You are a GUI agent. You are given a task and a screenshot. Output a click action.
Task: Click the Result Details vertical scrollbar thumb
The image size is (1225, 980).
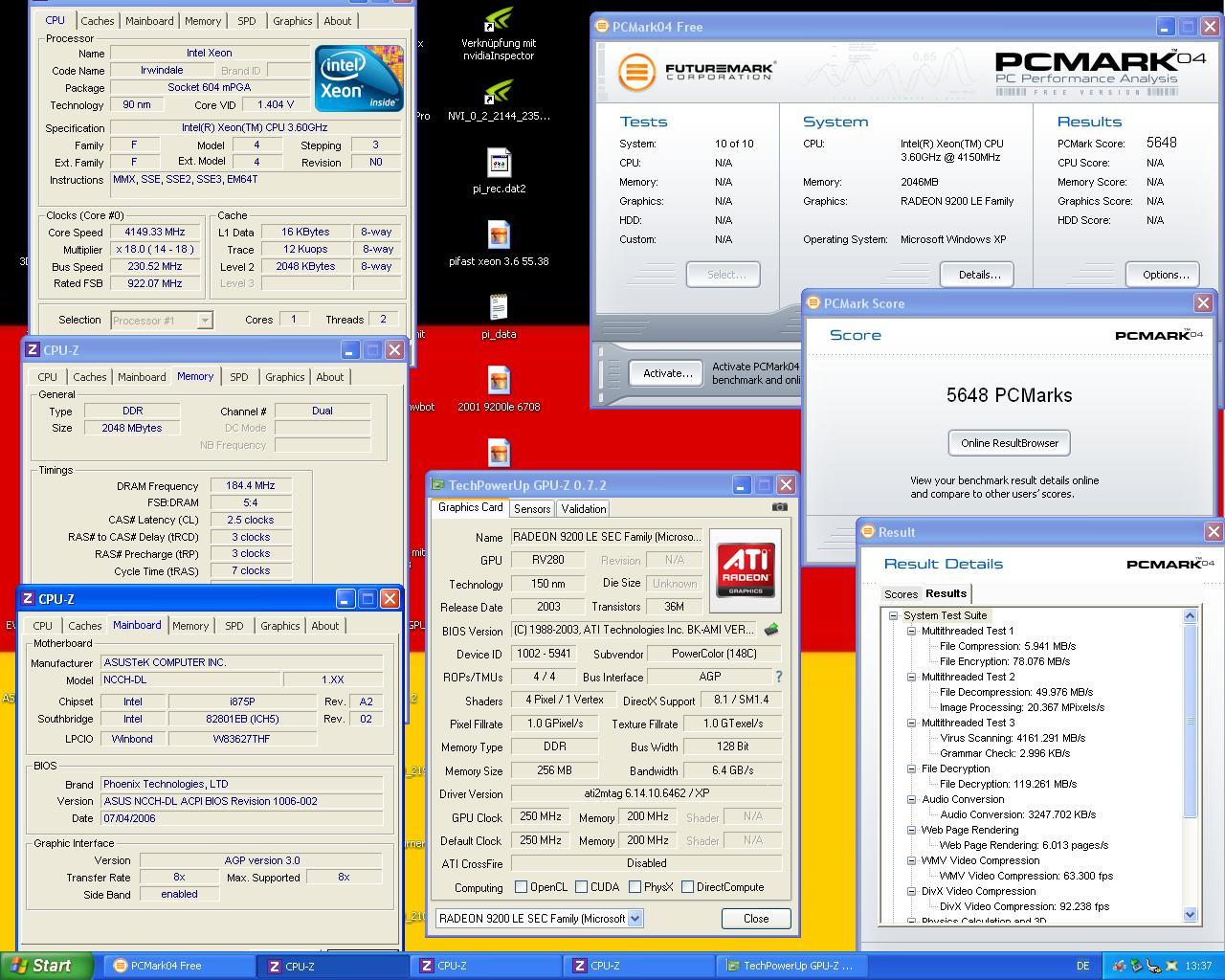[1191, 722]
